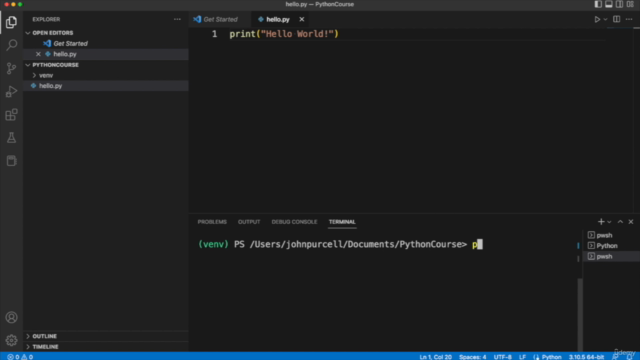Open the Source Control view
The image size is (640, 360).
tap(11, 68)
